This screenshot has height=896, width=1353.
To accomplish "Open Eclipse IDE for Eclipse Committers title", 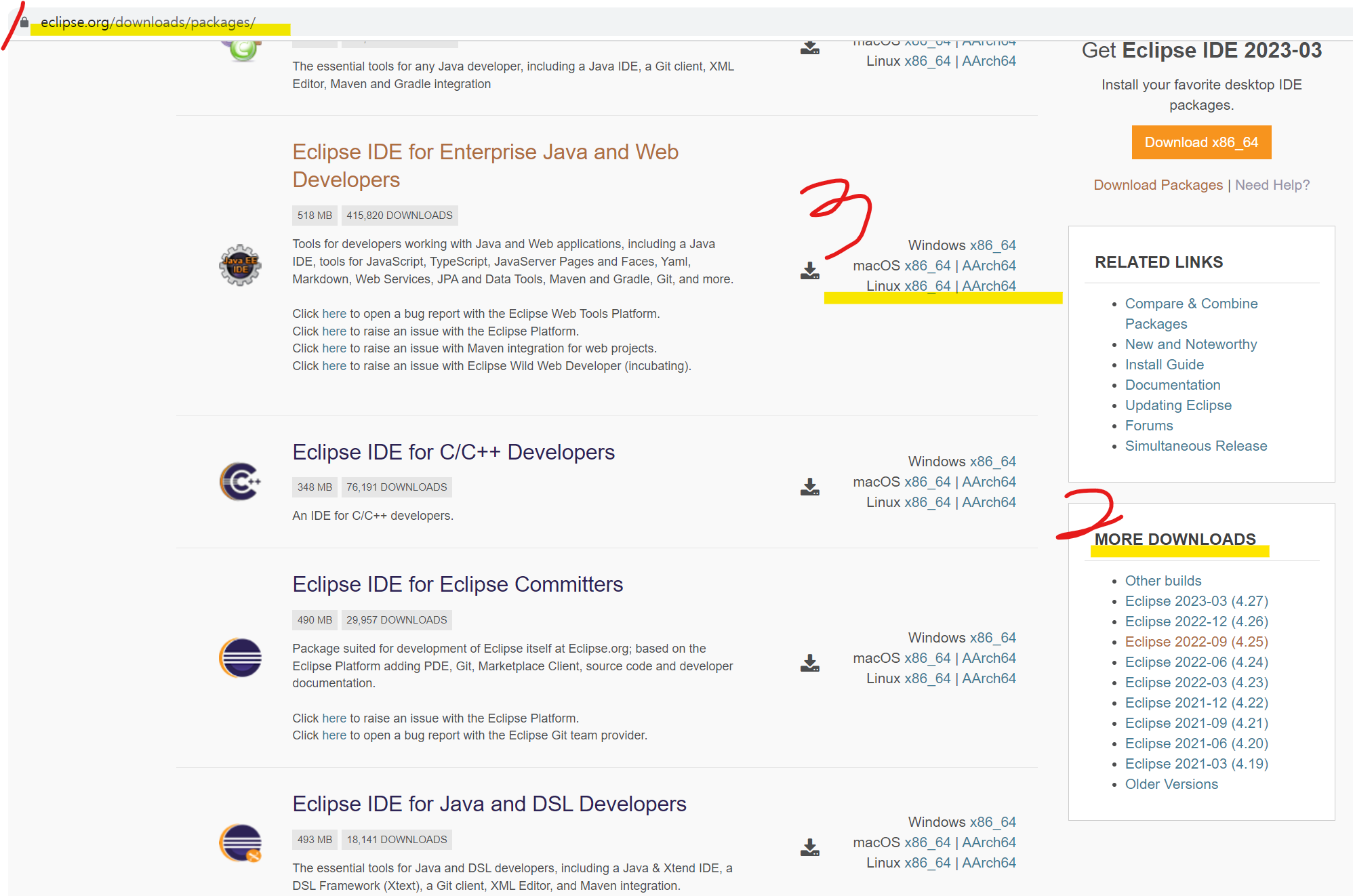I will 458,584.
